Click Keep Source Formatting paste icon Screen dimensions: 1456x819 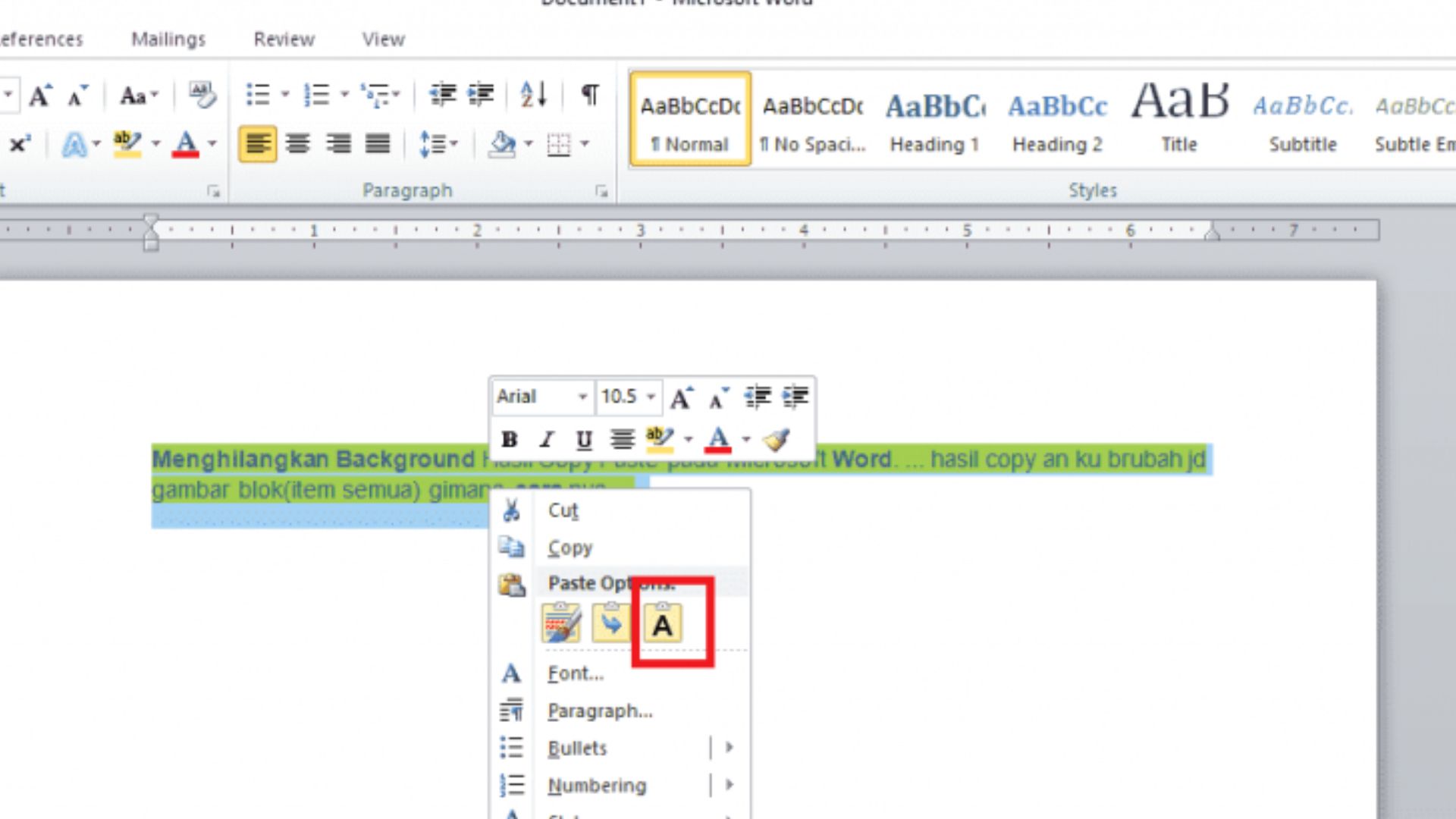pyautogui.click(x=561, y=624)
